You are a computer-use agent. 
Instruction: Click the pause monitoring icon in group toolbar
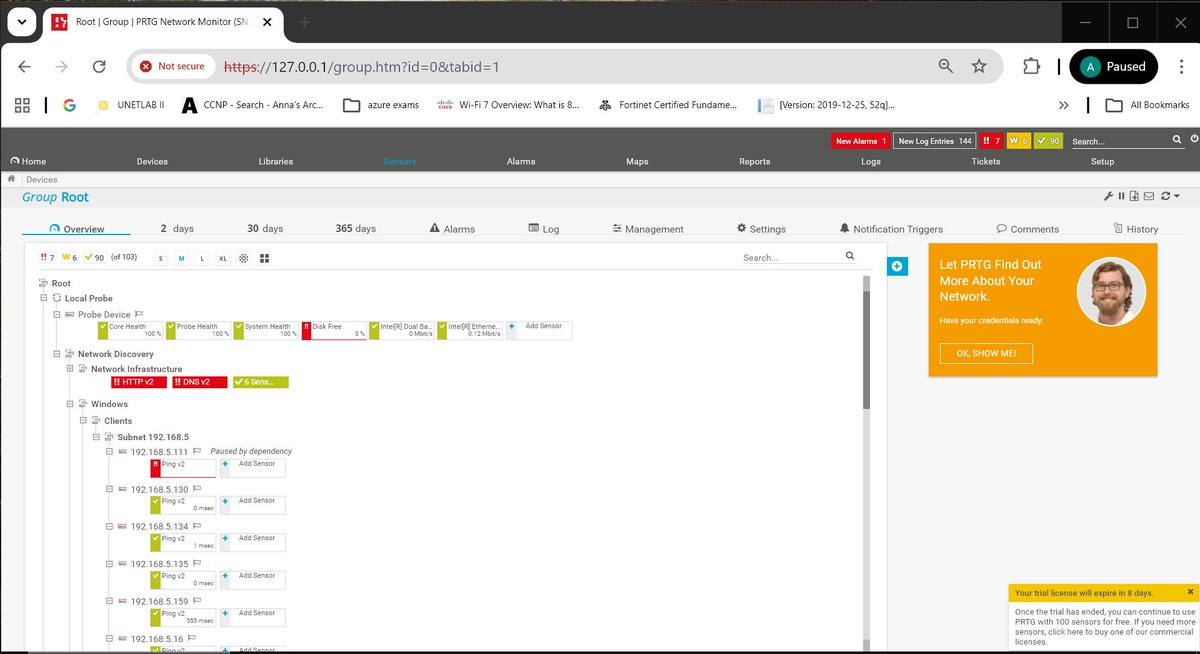[1122, 196]
